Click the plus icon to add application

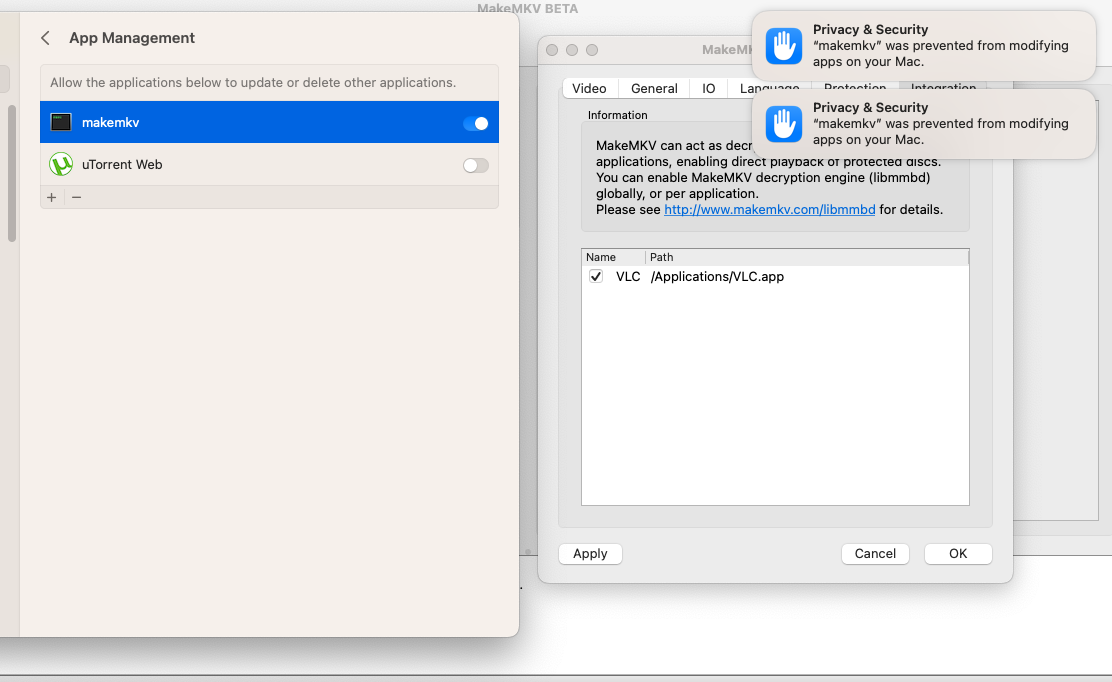click(52, 197)
